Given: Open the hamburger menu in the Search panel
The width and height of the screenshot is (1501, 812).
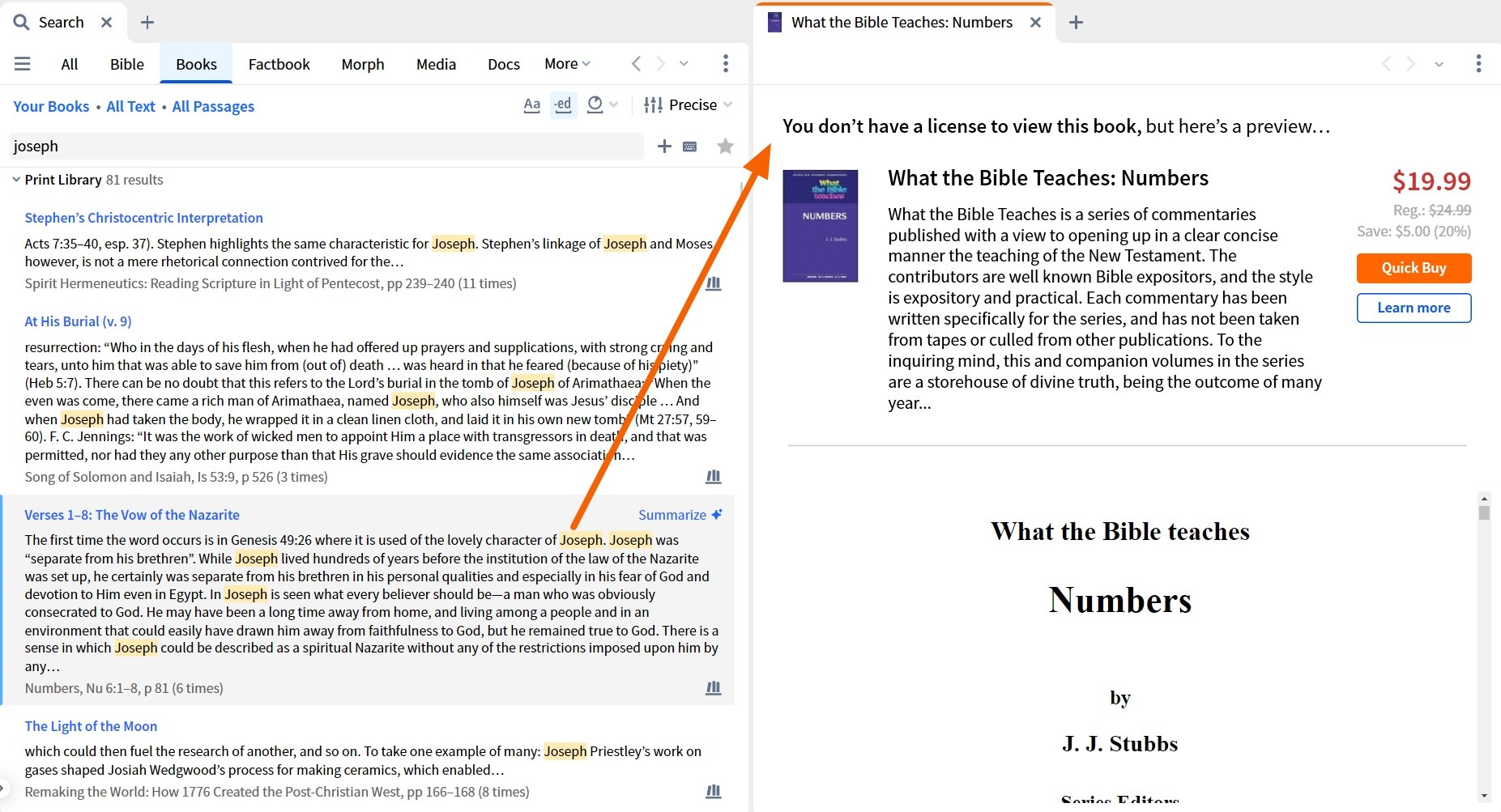Looking at the screenshot, I should [x=22, y=64].
